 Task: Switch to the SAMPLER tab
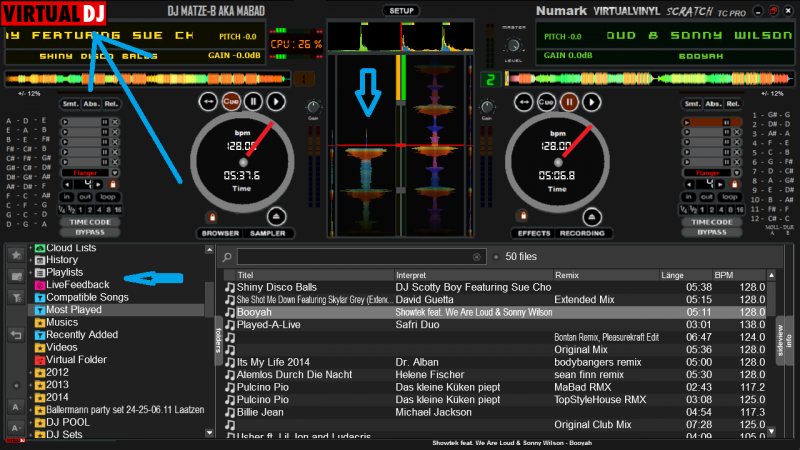[268, 233]
